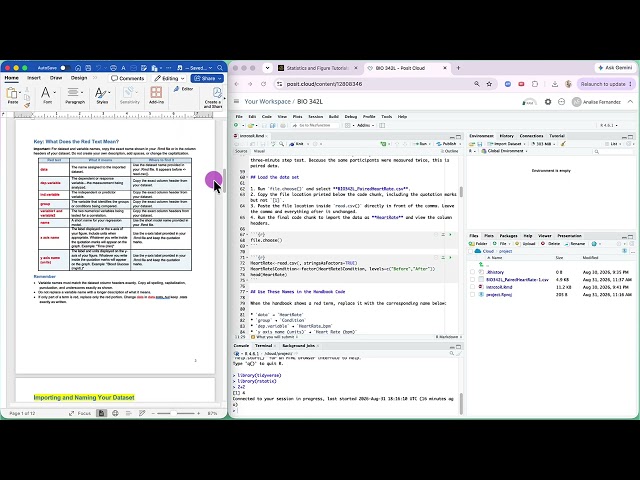Select the Insert tab in Word
The width and height of the screenshot is (640, 480).
tap(34, 78)
